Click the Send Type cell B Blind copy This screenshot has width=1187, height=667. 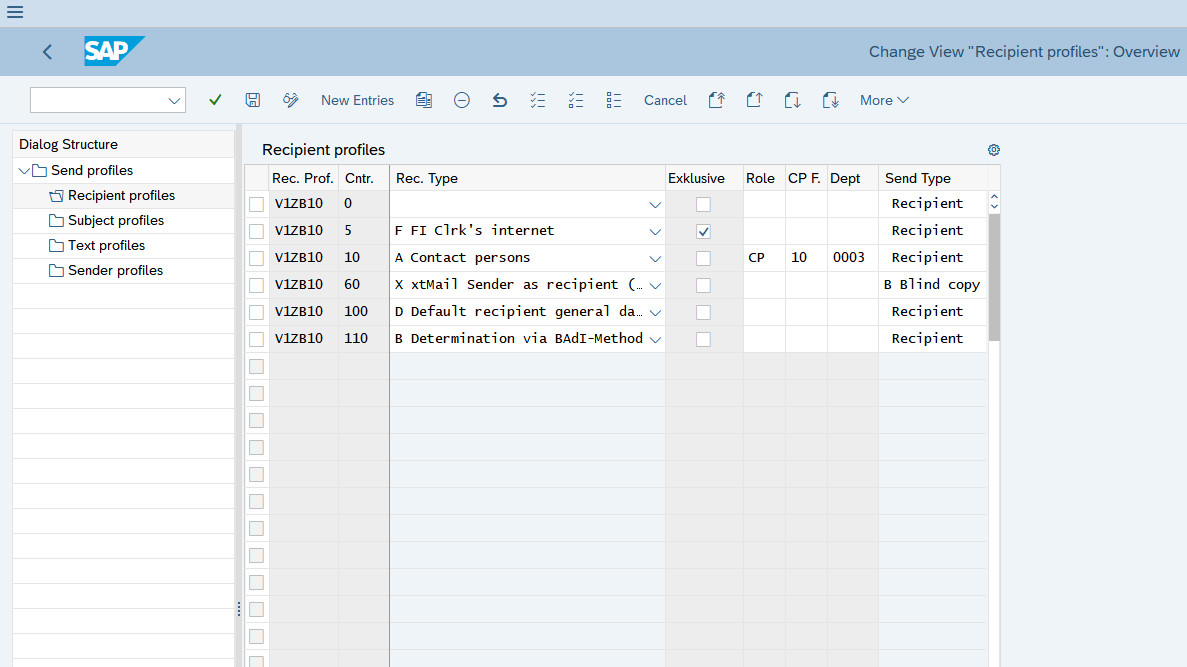[x=933, y=285]
